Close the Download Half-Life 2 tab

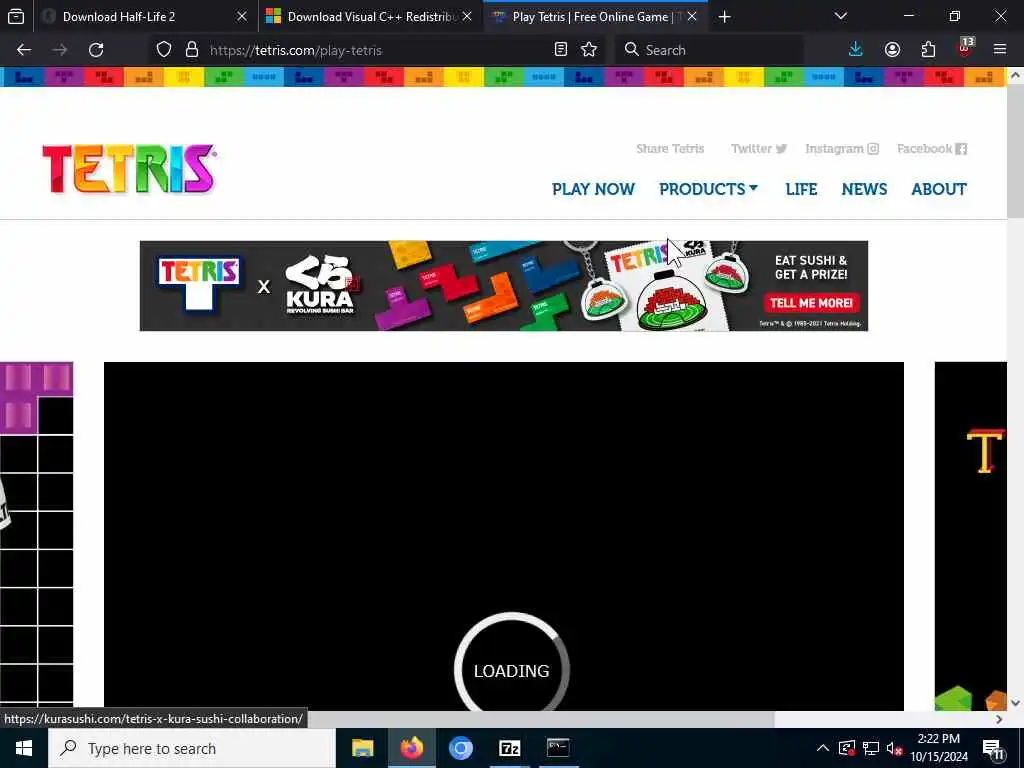click(x=242, y=16)
